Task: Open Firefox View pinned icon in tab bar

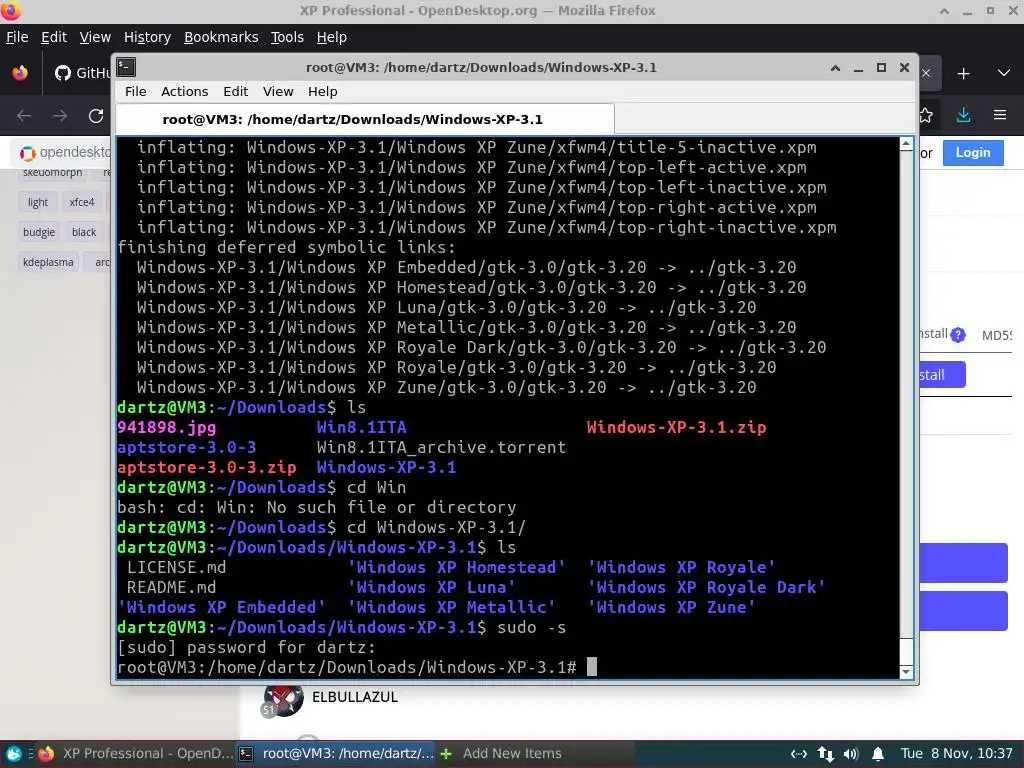Action: [x=20, y=73]
